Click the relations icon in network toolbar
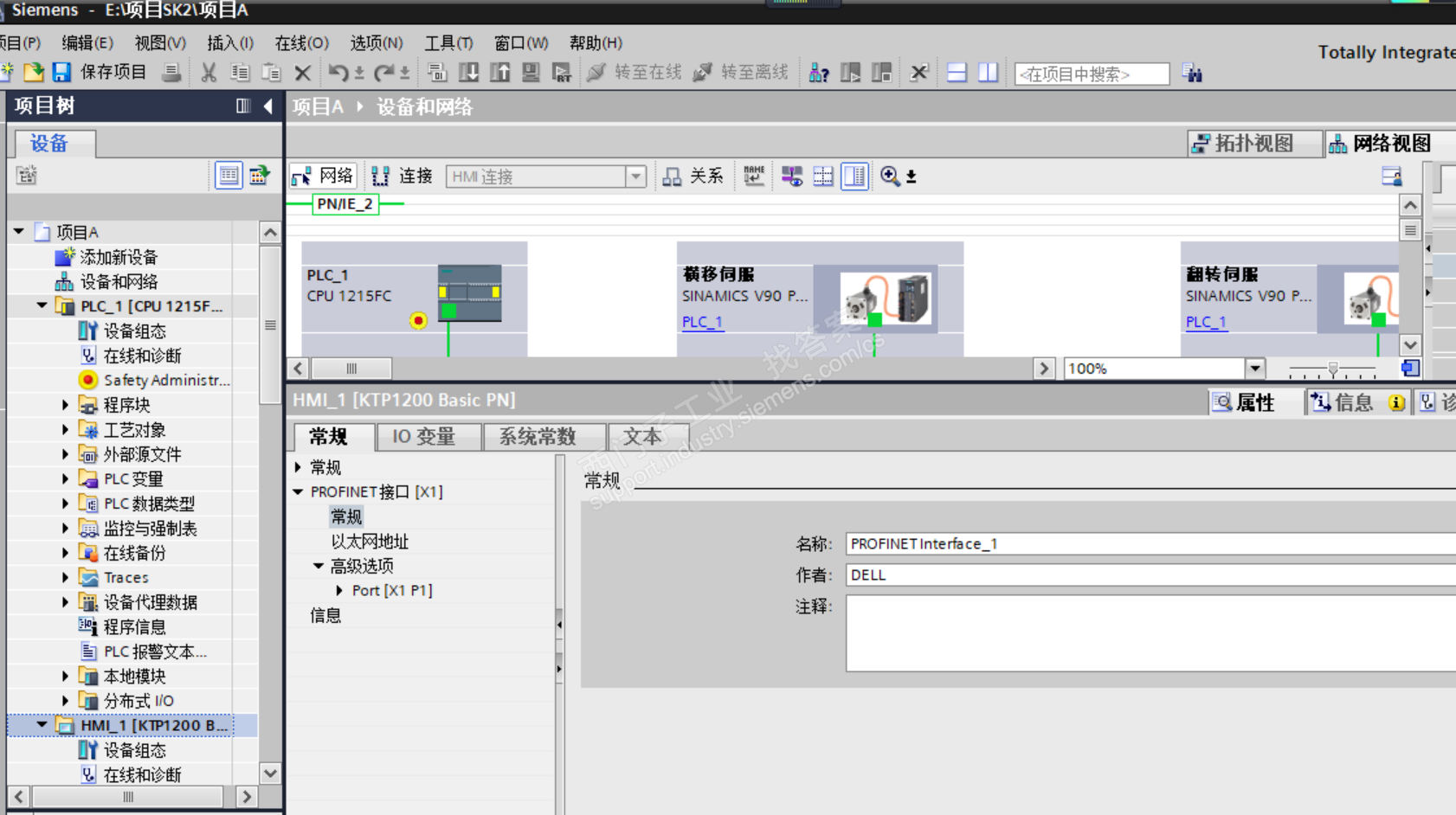The image size is (1456, 815). 672,176
